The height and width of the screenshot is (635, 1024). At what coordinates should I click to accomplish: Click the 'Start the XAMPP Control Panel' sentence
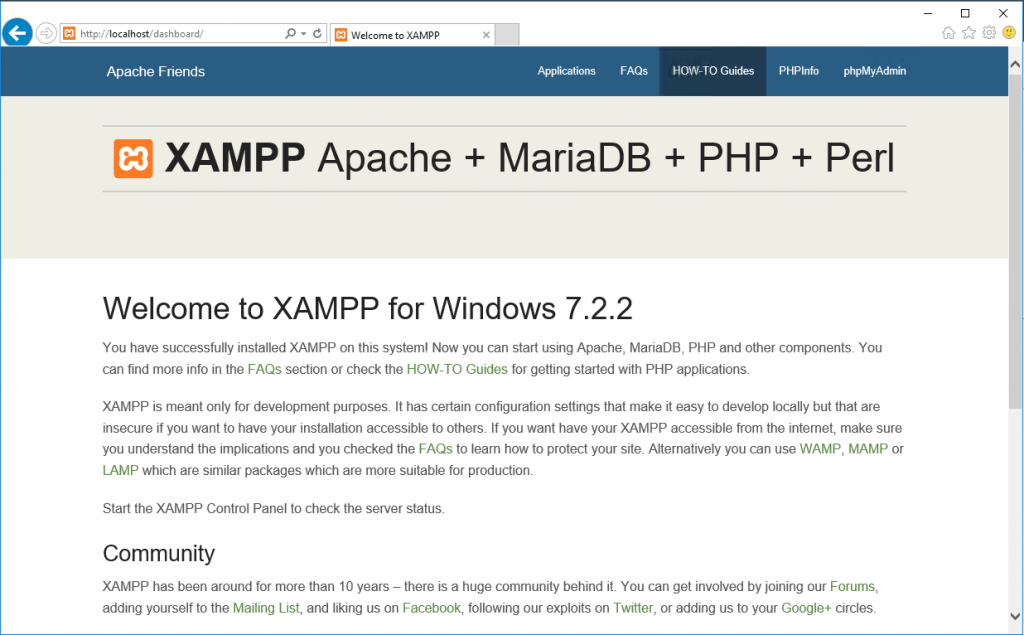(274, 508)
